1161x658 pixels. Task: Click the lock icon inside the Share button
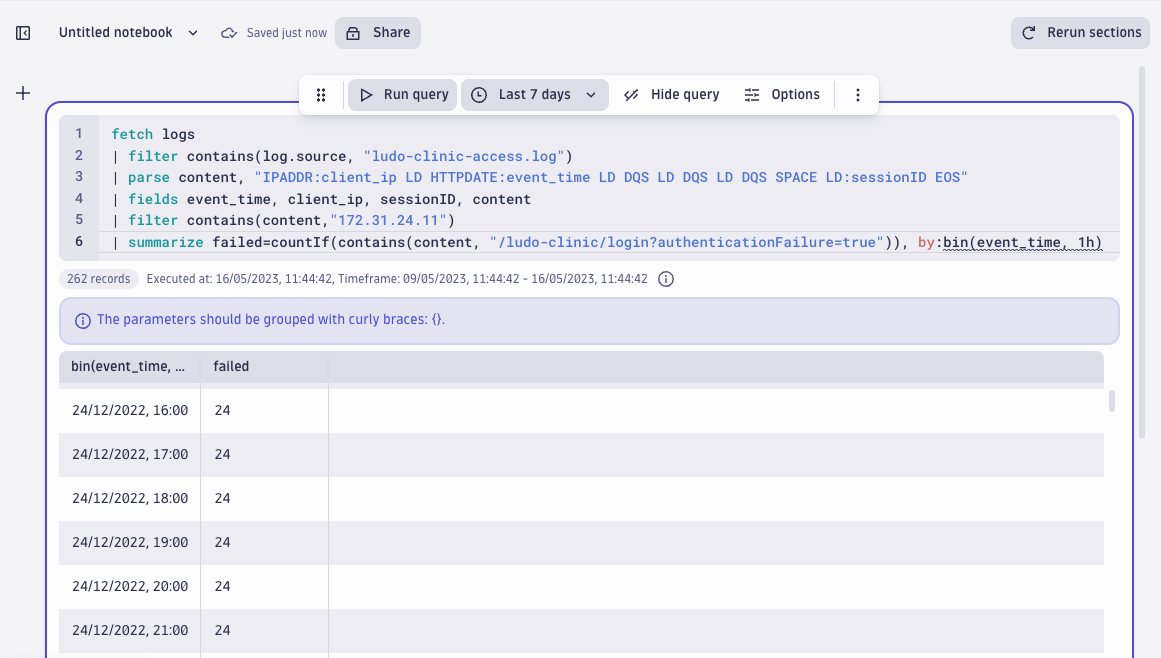tap(352, 32)
